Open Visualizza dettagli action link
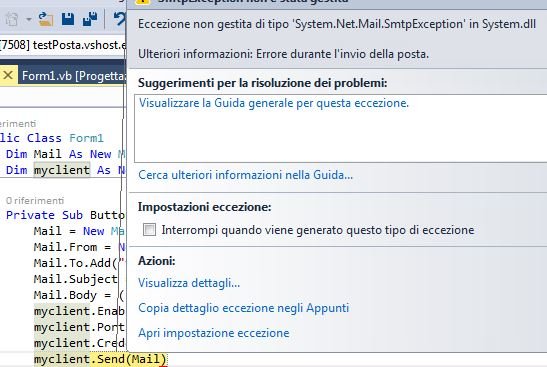Image resolution: width=547 pixels, height=367 pixels. click(x=189, y=283)
